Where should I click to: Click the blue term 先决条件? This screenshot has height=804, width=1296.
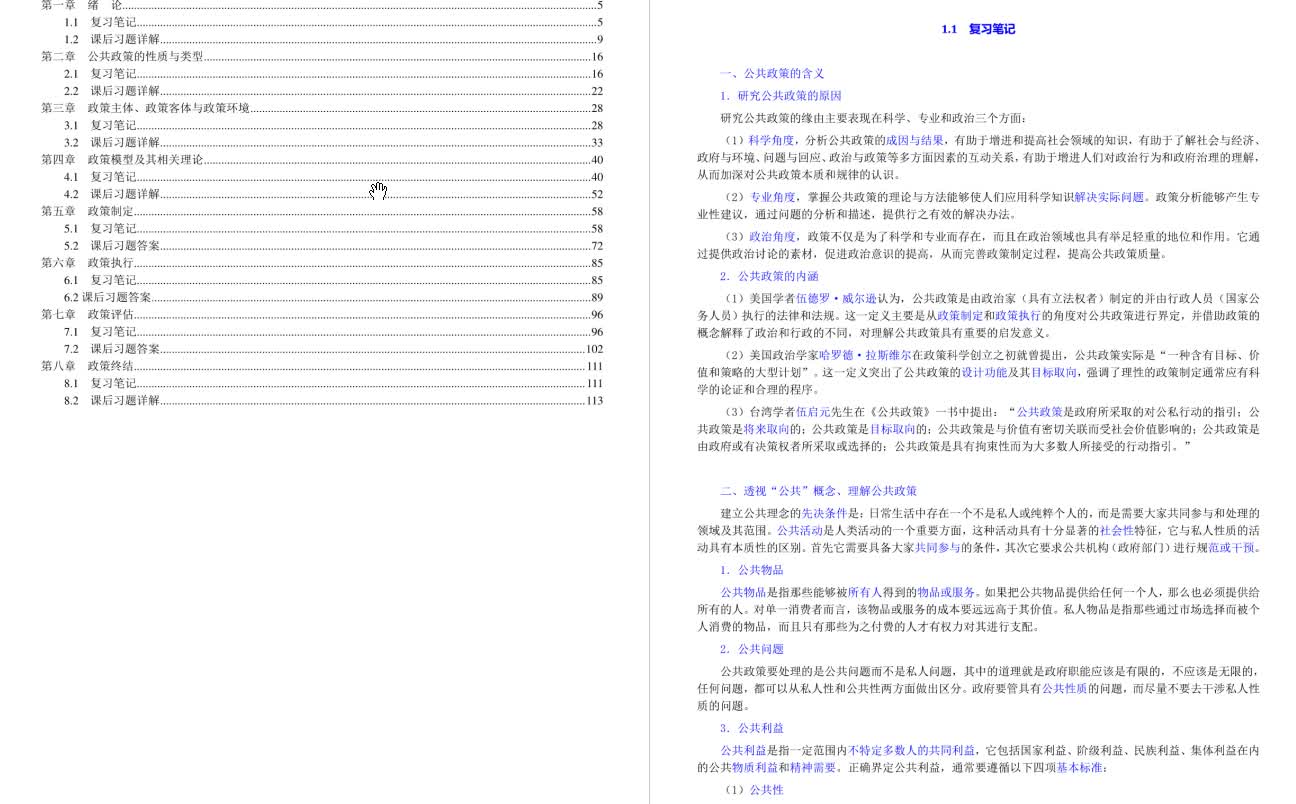[824, 513]
